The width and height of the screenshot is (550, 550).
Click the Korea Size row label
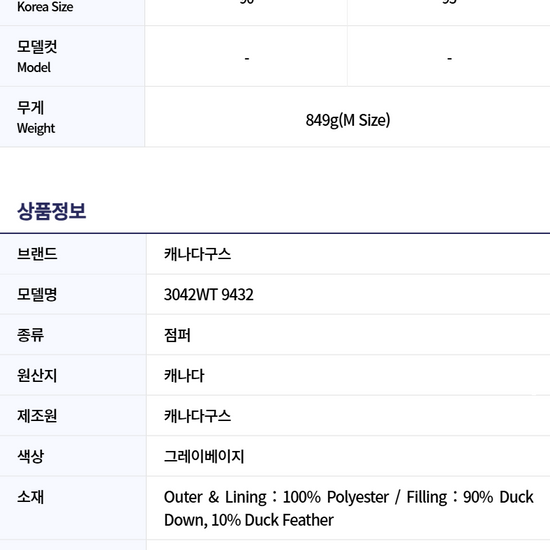pos(45,7)
